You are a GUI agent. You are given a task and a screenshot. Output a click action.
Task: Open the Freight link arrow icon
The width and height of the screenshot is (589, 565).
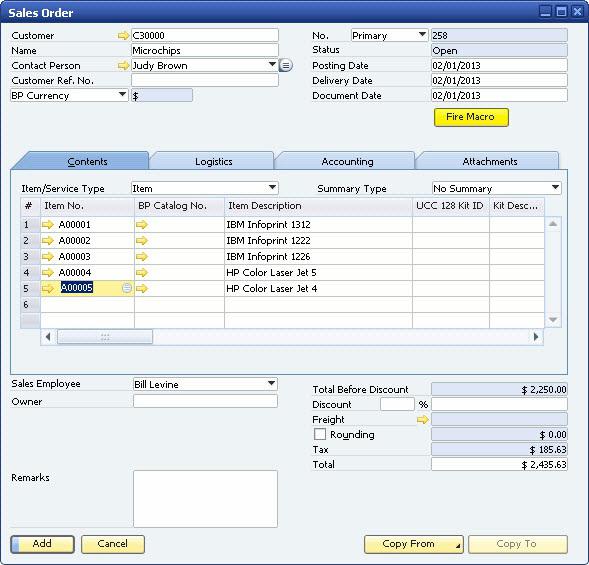coord(423,419)
